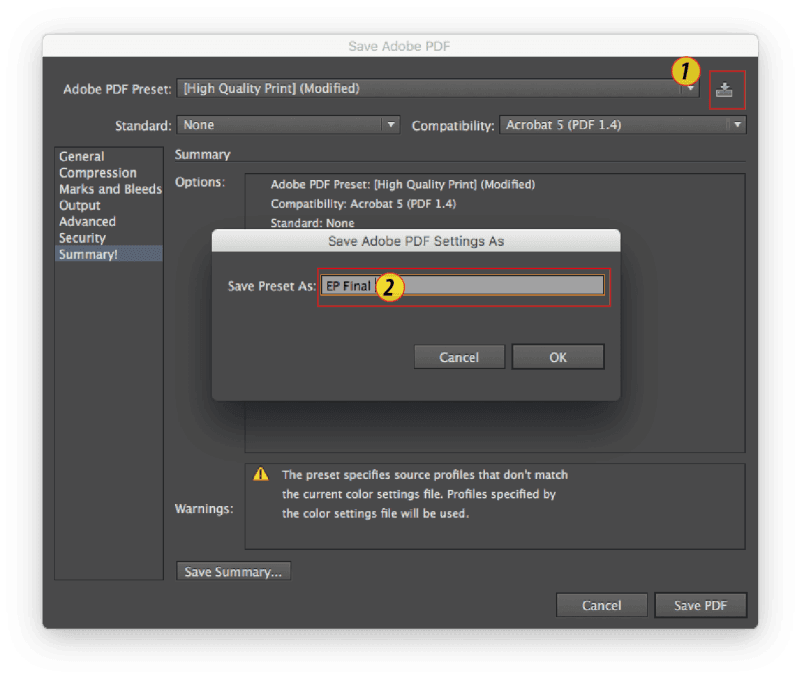This screenshot has width=800, height=679.
Task: Click the Save Summary... button
Action: (233, 572)
